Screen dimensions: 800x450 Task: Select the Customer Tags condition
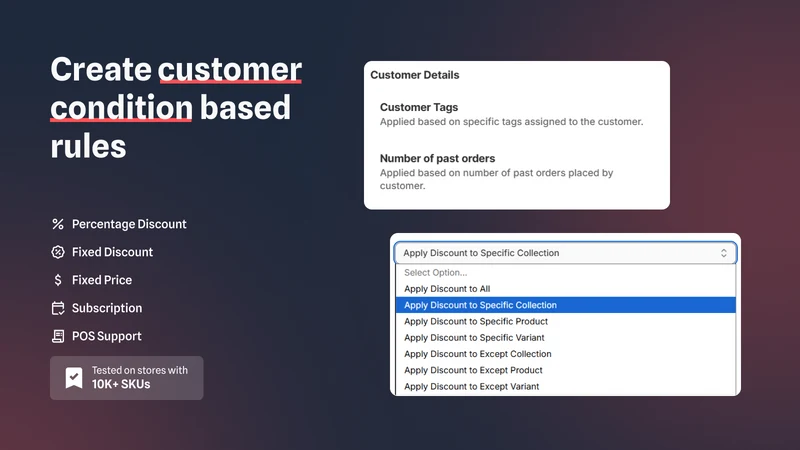pyautogui.click(x=511, y=114)
